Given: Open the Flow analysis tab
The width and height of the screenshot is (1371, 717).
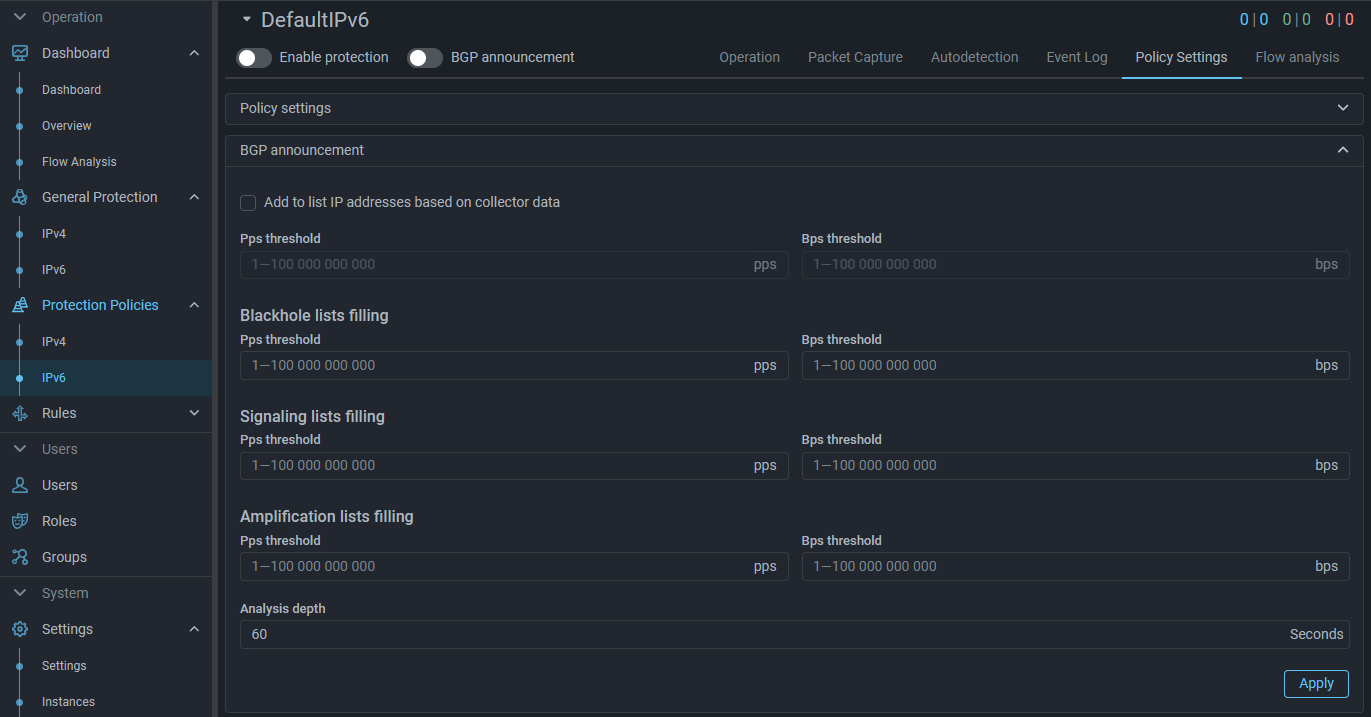Looking at the screenshot, I should pos(1296,57).
